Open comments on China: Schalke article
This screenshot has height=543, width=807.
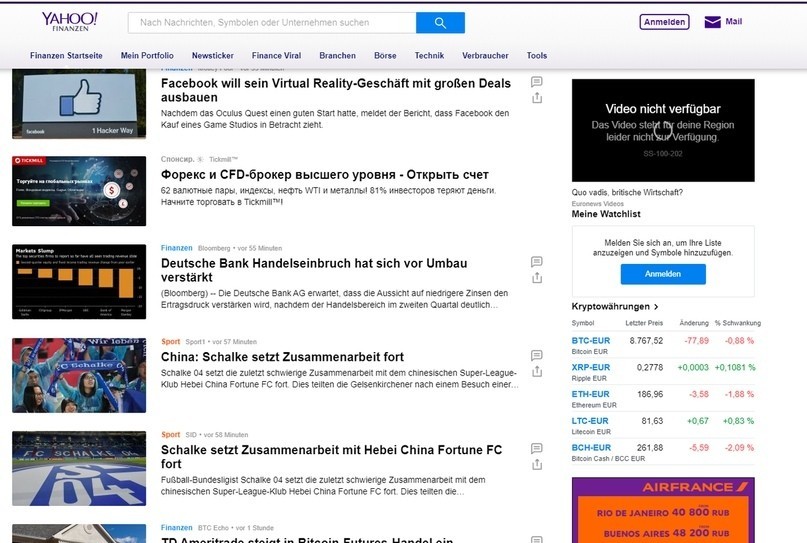tap(536, 355)
